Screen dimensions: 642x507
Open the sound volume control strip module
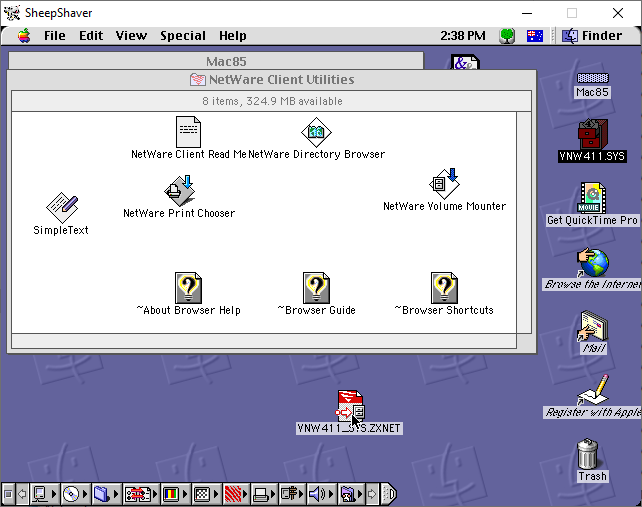(321, 494)
